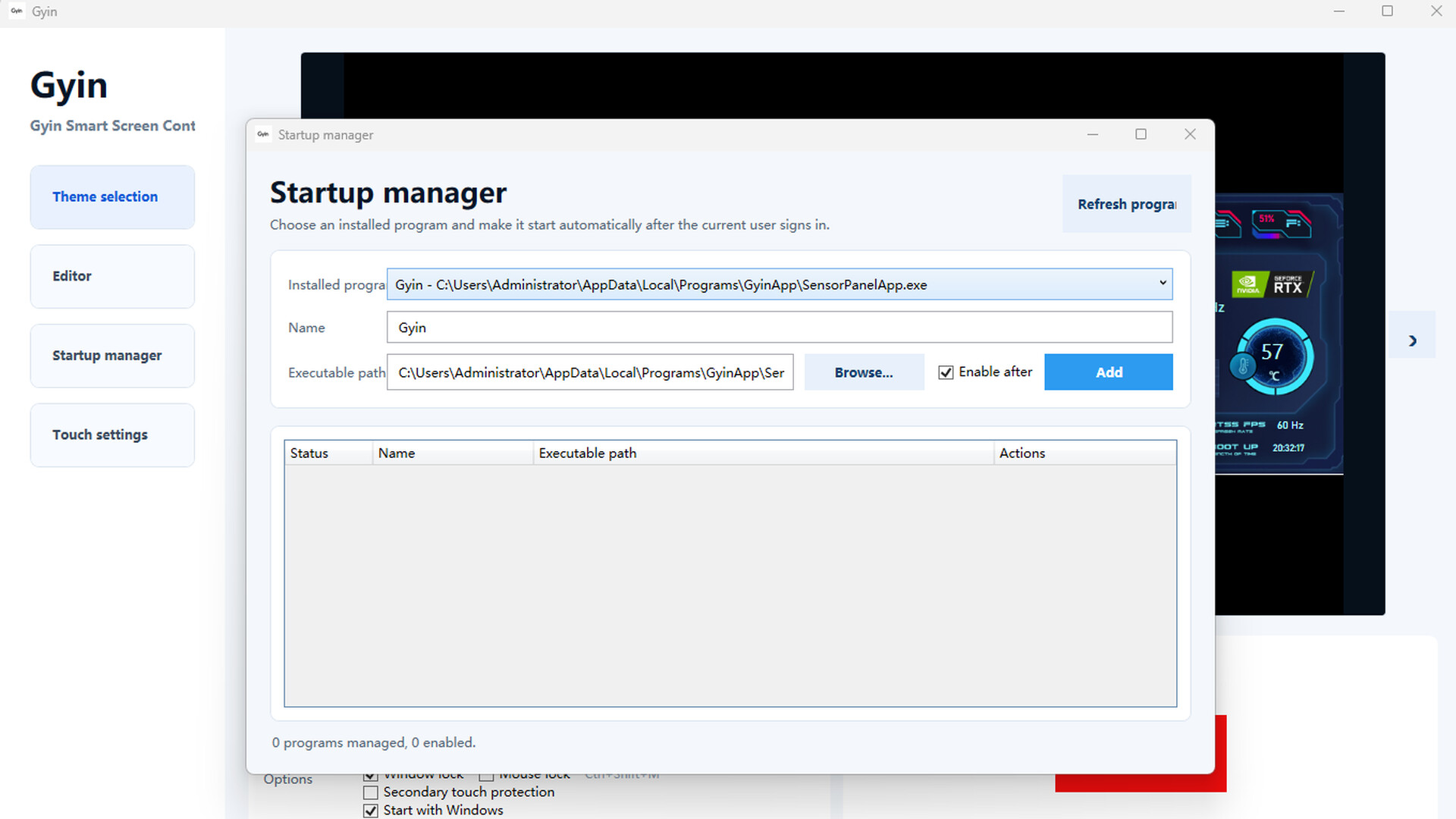Open Touch settings in the sidebar

(112, 435)
